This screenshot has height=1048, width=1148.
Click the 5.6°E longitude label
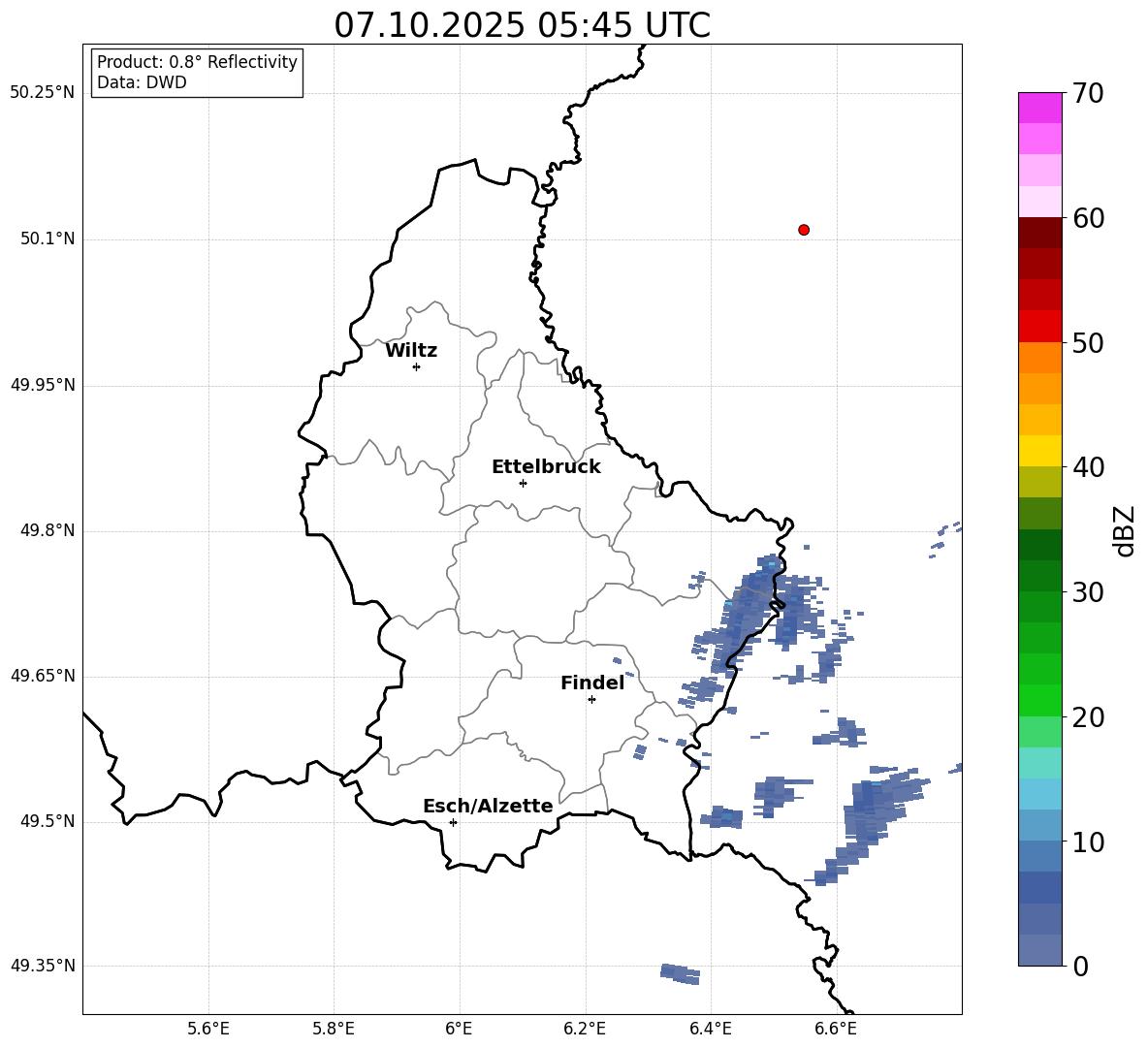[x=208, y=1029]
